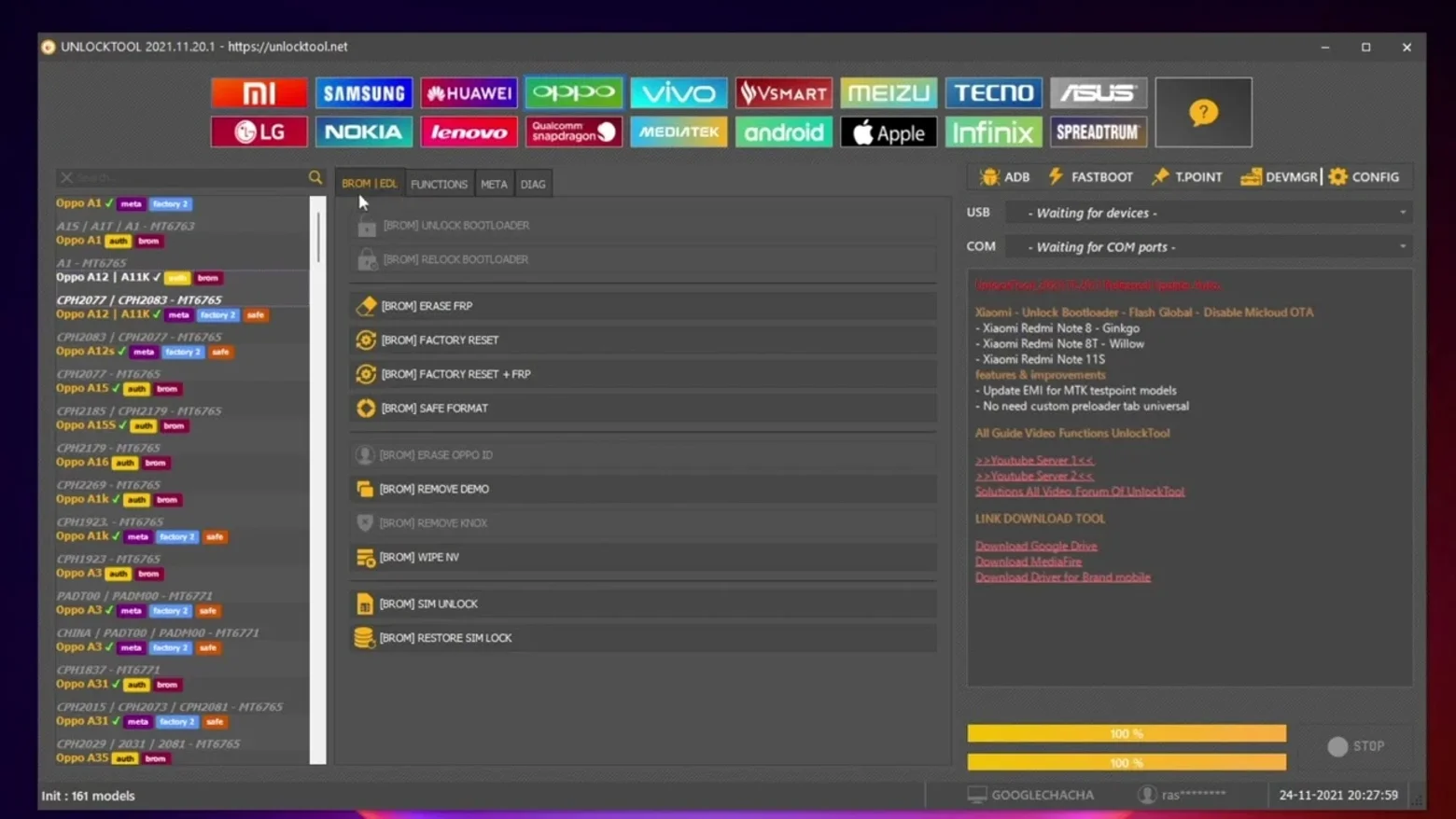
Task: Switch to the META tab
Action: pyautogui.click(x=494, y=184)
